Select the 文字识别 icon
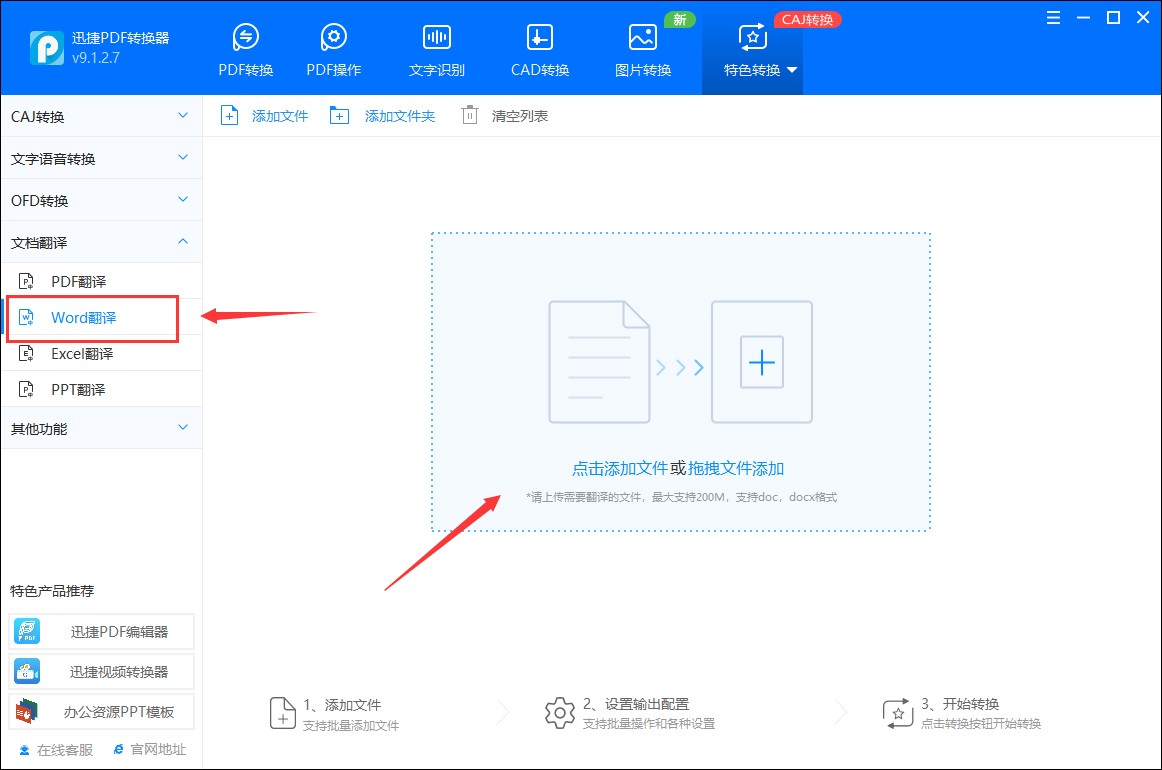The width and height of the screenshot is (1162, 770). coord(436,37)
